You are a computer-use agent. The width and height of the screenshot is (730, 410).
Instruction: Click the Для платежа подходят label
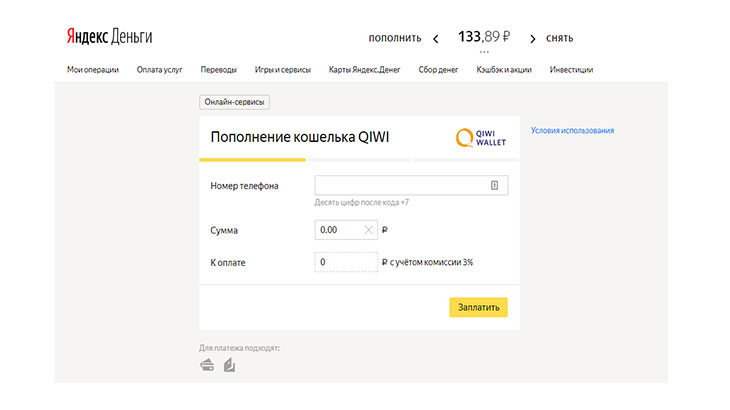[x=239, y=348]
